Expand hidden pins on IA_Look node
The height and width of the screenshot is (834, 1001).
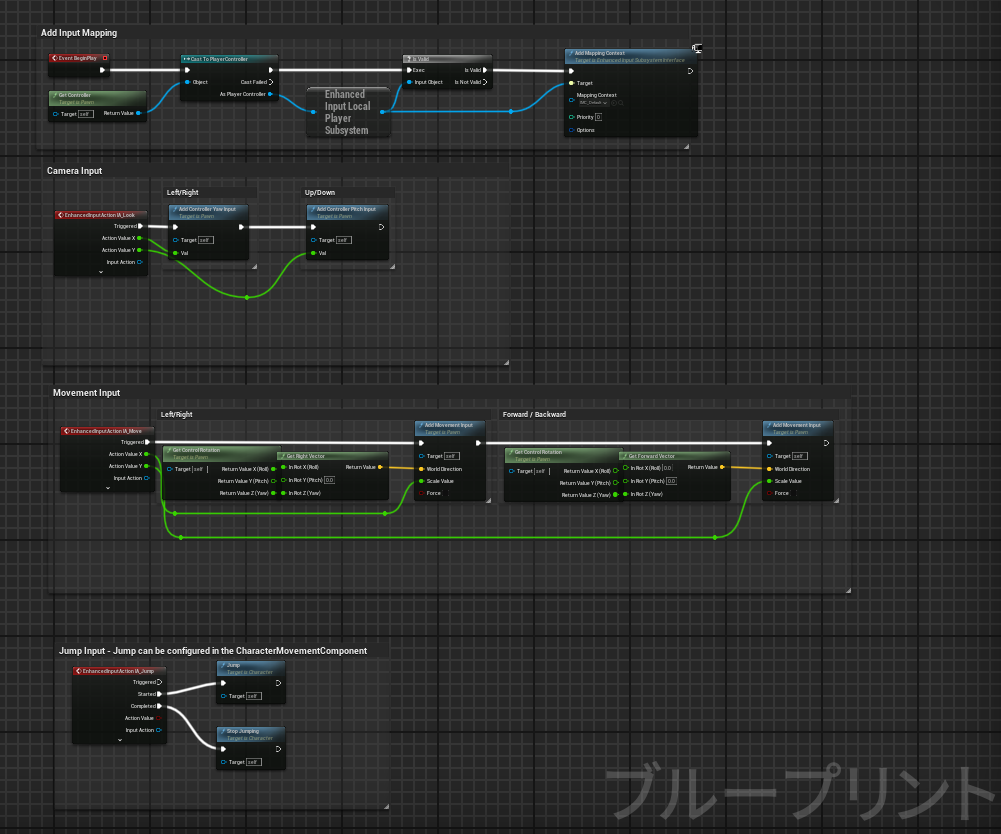pyautogui.click(x=100, y=272)
